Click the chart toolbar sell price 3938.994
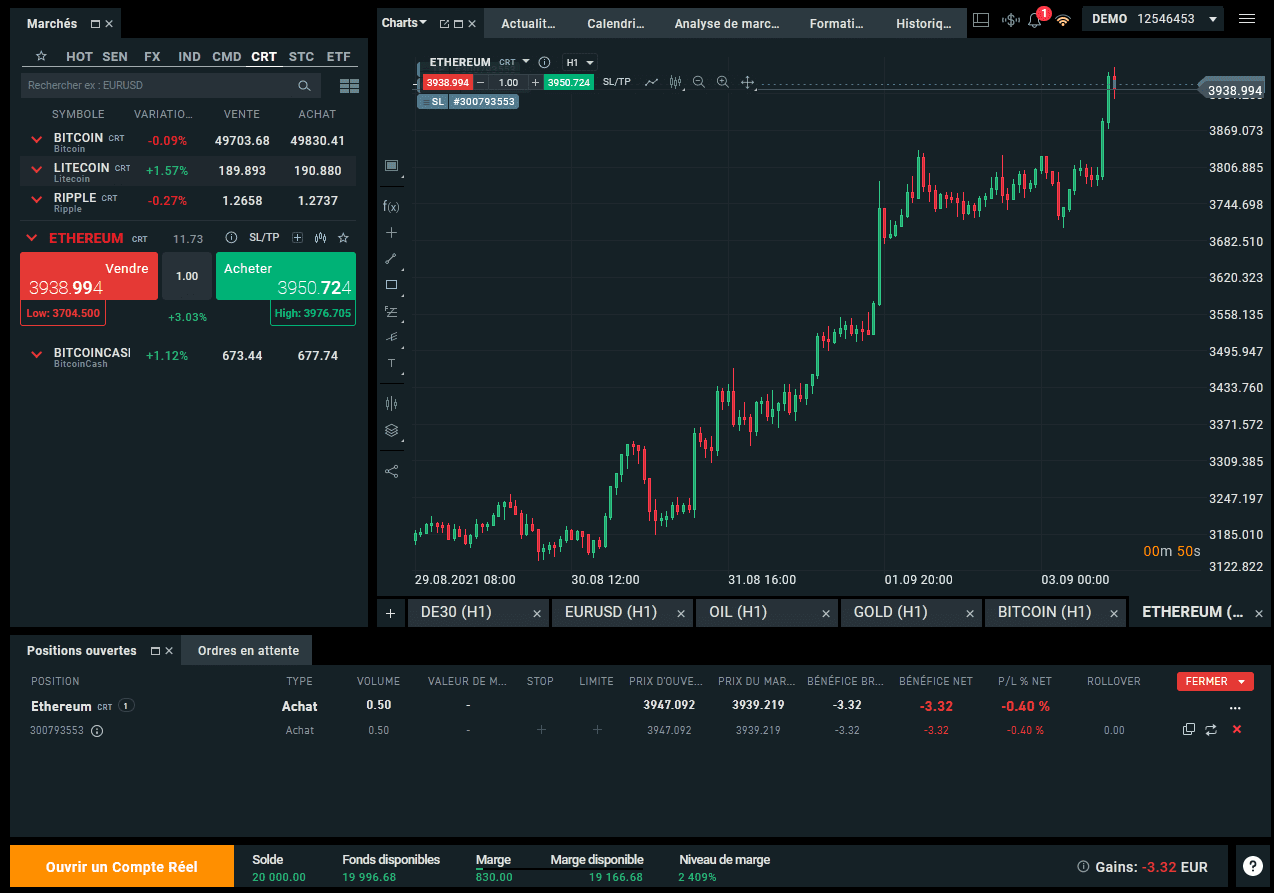1274x893 pixels. (447, 82)
